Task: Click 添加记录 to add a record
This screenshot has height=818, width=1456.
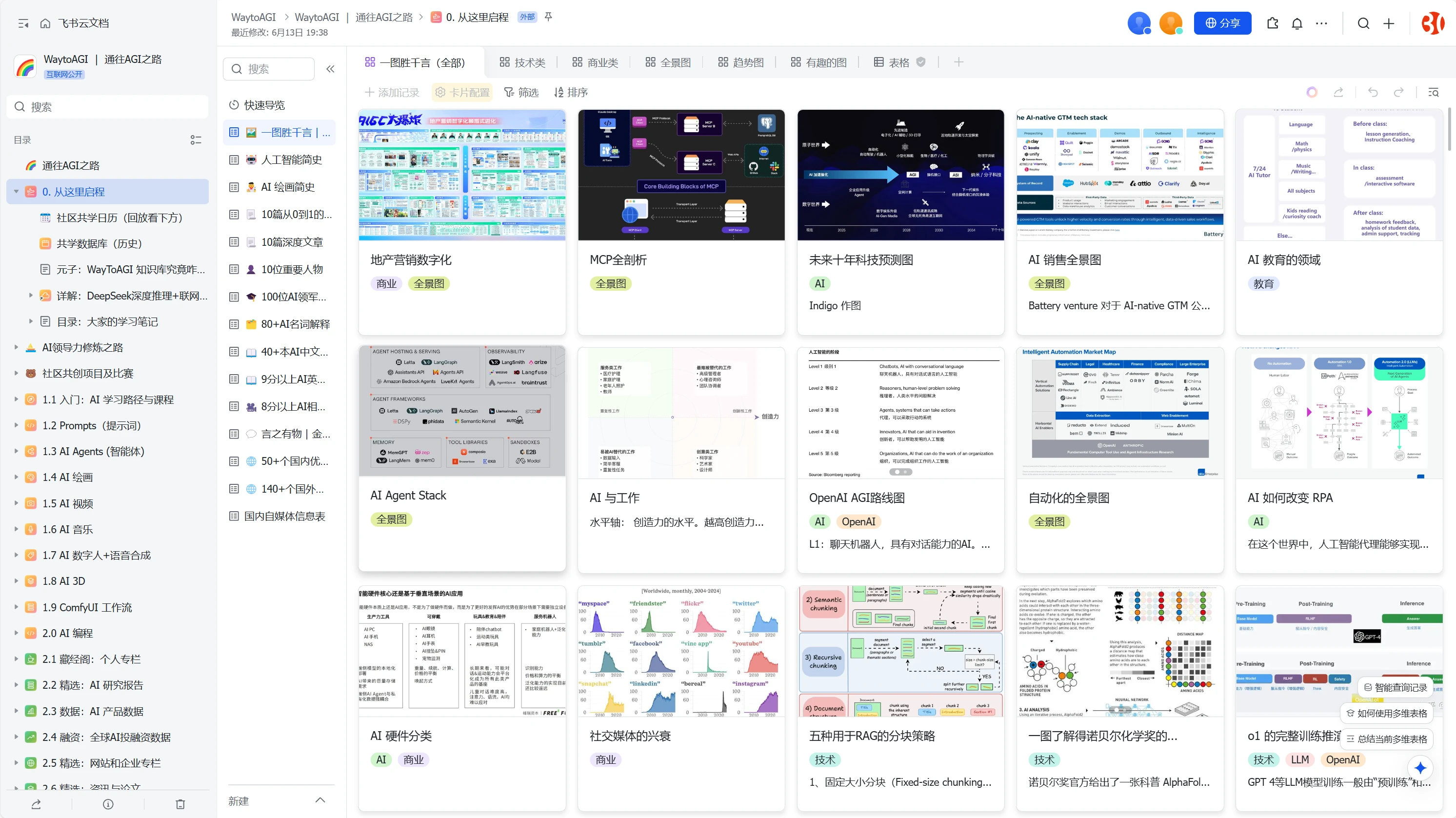Action: click(392, 92)
